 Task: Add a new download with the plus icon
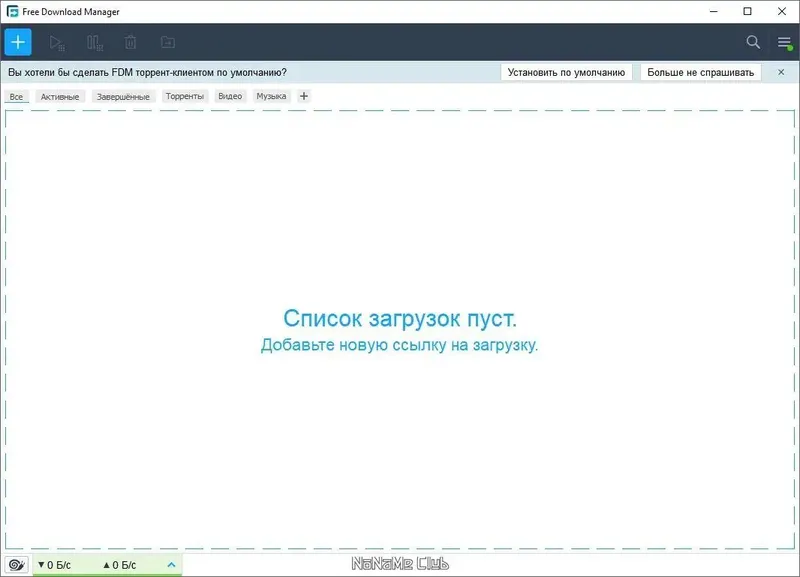click(17, 42)
